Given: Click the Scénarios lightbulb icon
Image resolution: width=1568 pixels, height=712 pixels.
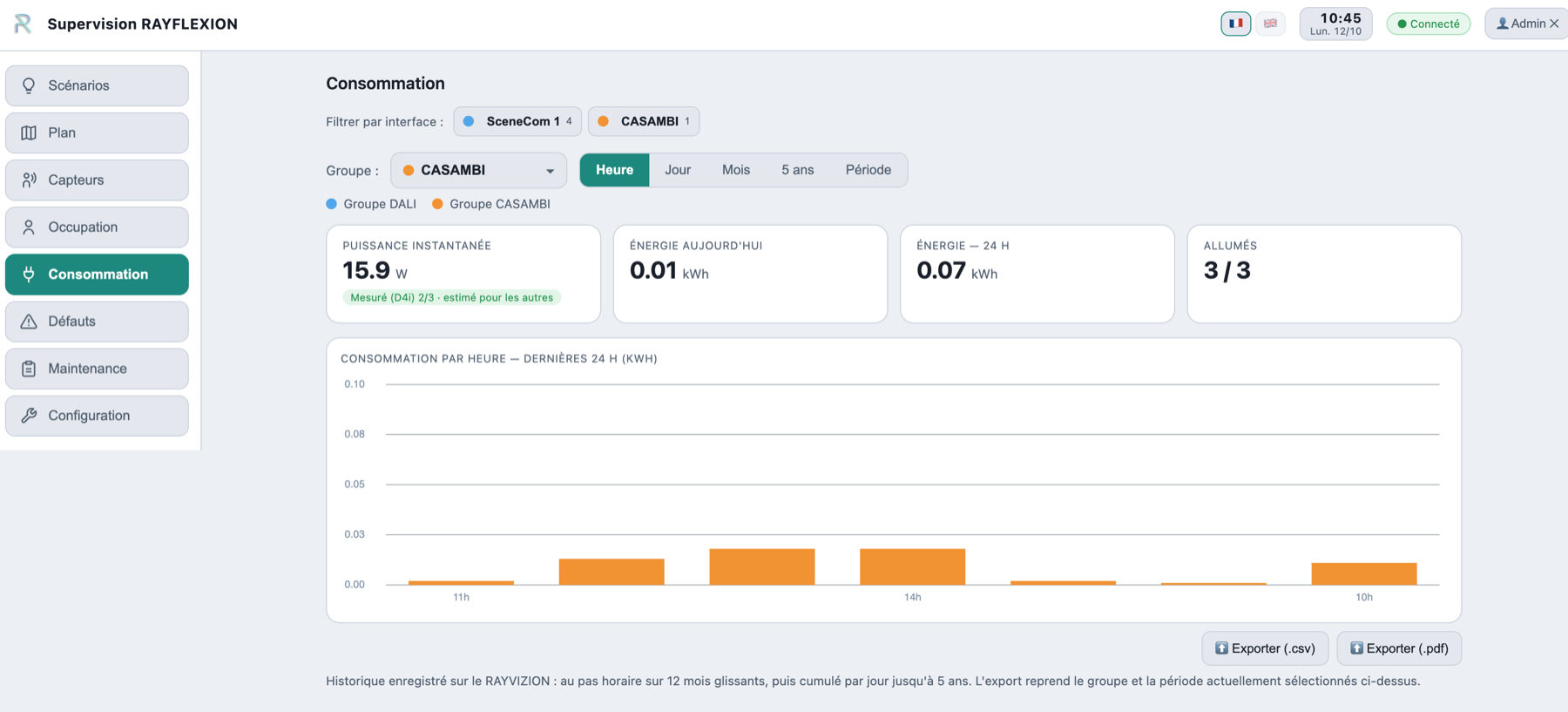Looking at the screenshot, I should pyautogui.click(x=29, y=85).
